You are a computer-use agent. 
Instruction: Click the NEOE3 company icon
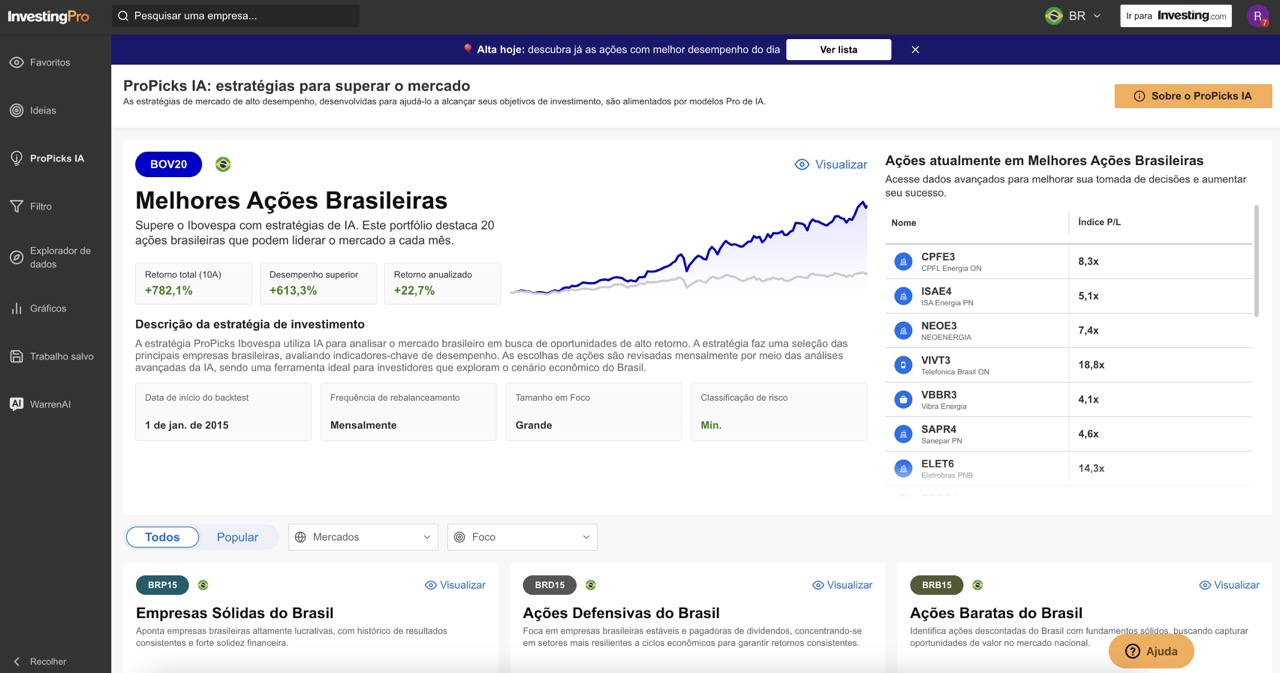tap(903, 330)
